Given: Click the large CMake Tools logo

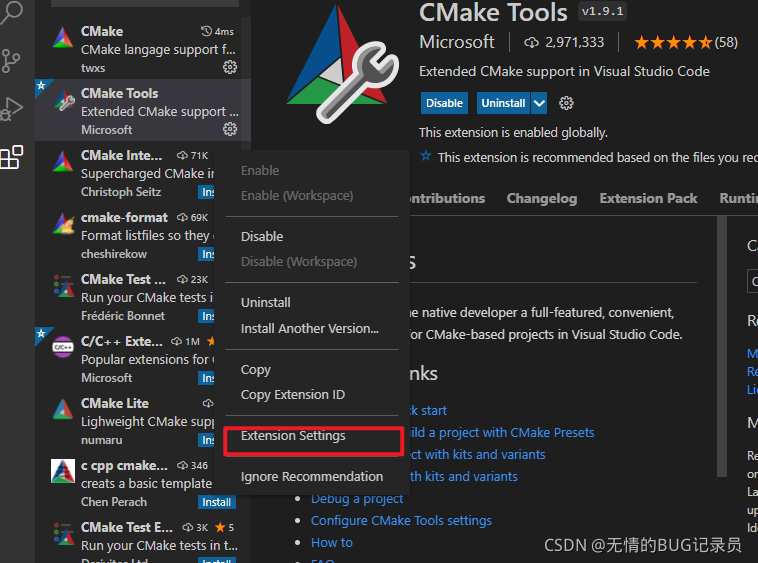Looking at the screenshot, I should point(342,65).
